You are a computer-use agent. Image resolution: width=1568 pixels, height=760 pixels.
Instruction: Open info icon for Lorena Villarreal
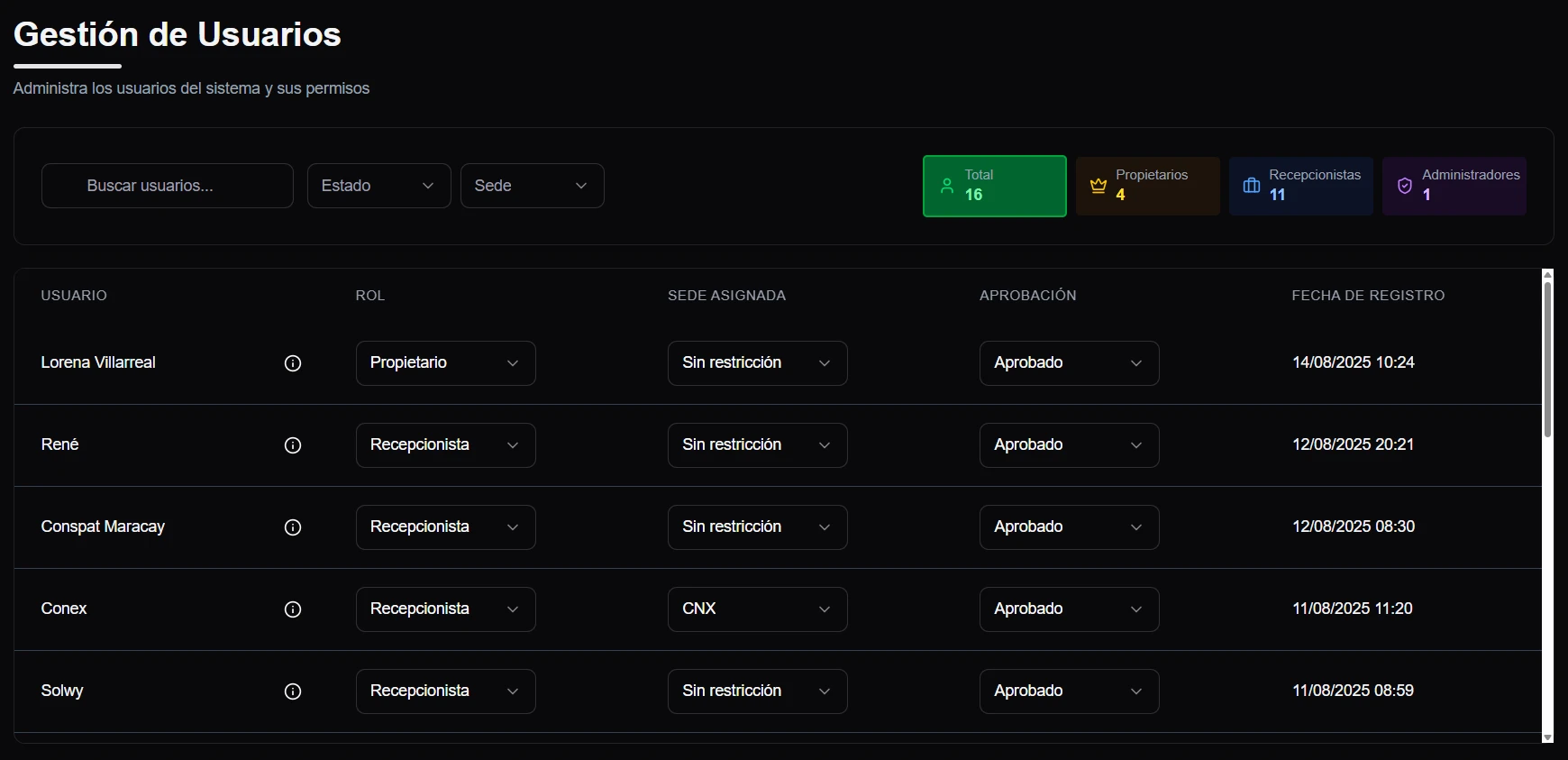click(293, 363)
